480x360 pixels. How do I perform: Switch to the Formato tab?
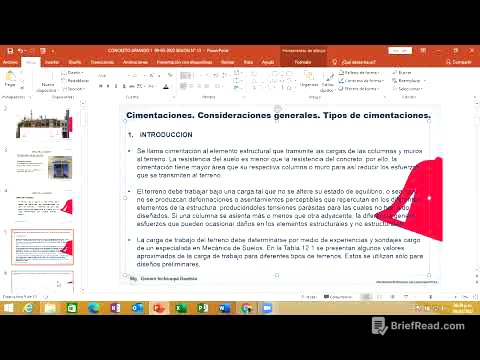[303, 62]
